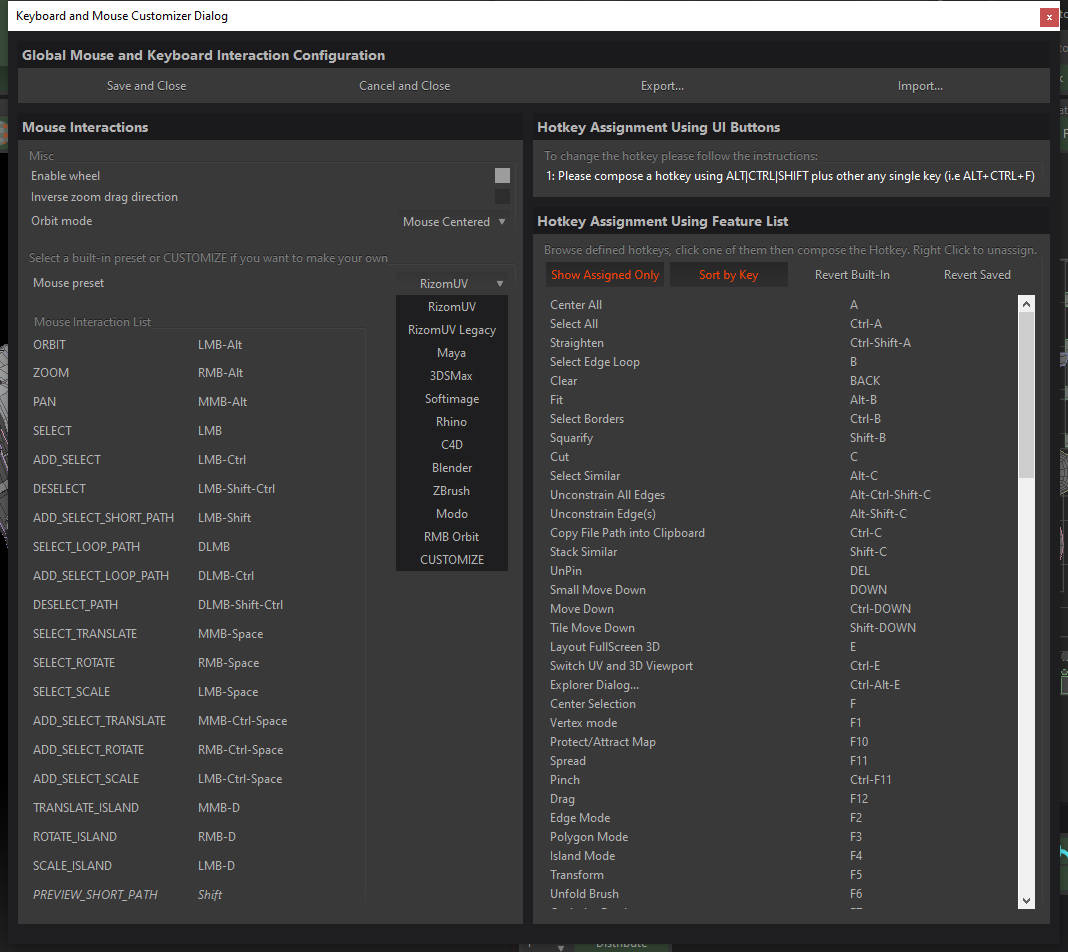
Task: Choose RMB Orbit mouse preset
Action: (452, 537)
